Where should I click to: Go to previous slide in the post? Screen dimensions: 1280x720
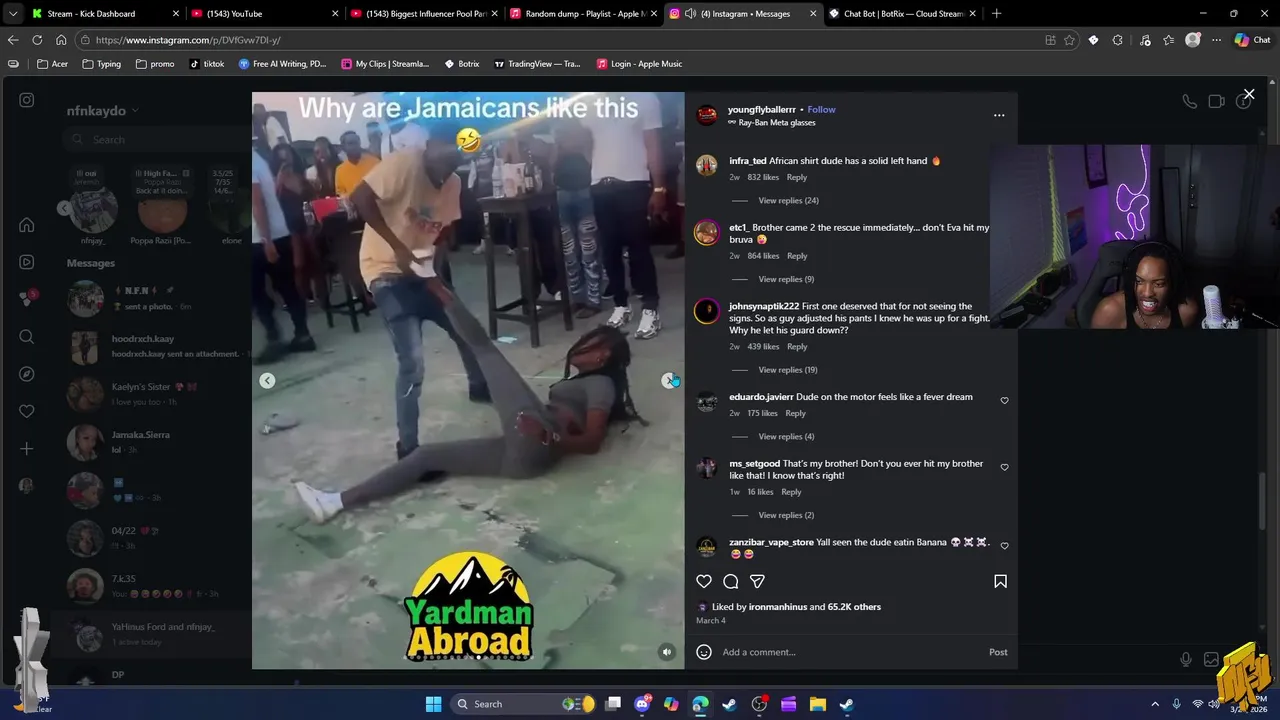(267, 380)
